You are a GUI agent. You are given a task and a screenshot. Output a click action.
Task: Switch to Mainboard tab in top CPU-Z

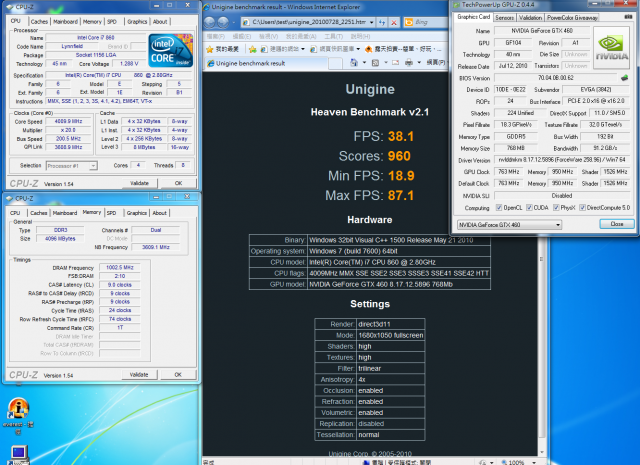(x=65, y=22)
